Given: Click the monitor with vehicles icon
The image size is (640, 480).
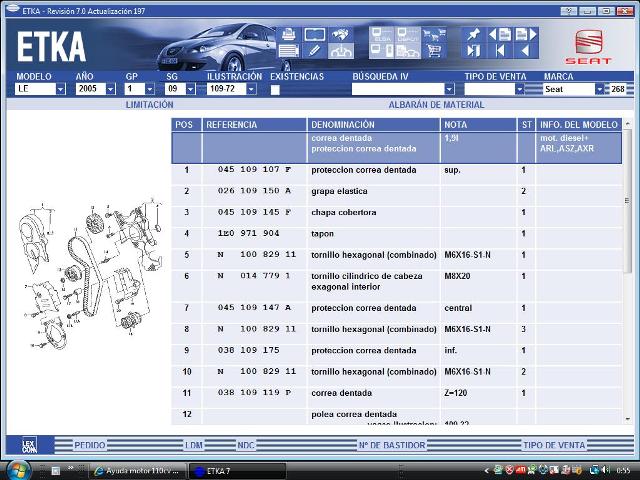Looking at the screenshot, I should [x=408, y=51].
